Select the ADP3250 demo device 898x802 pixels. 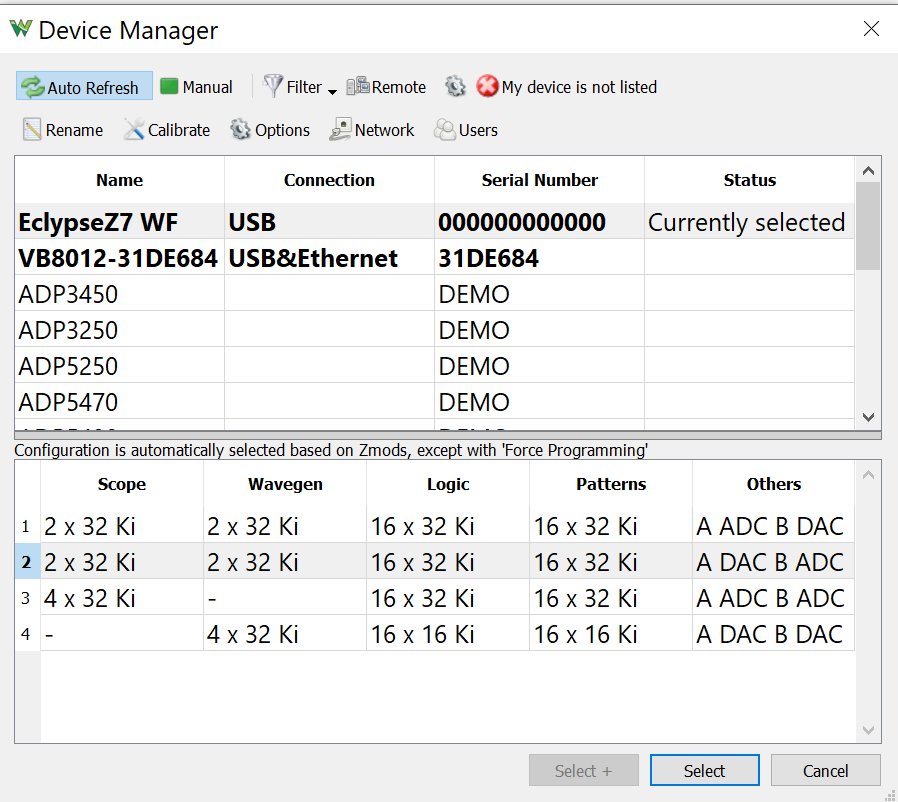click(434, 330)
